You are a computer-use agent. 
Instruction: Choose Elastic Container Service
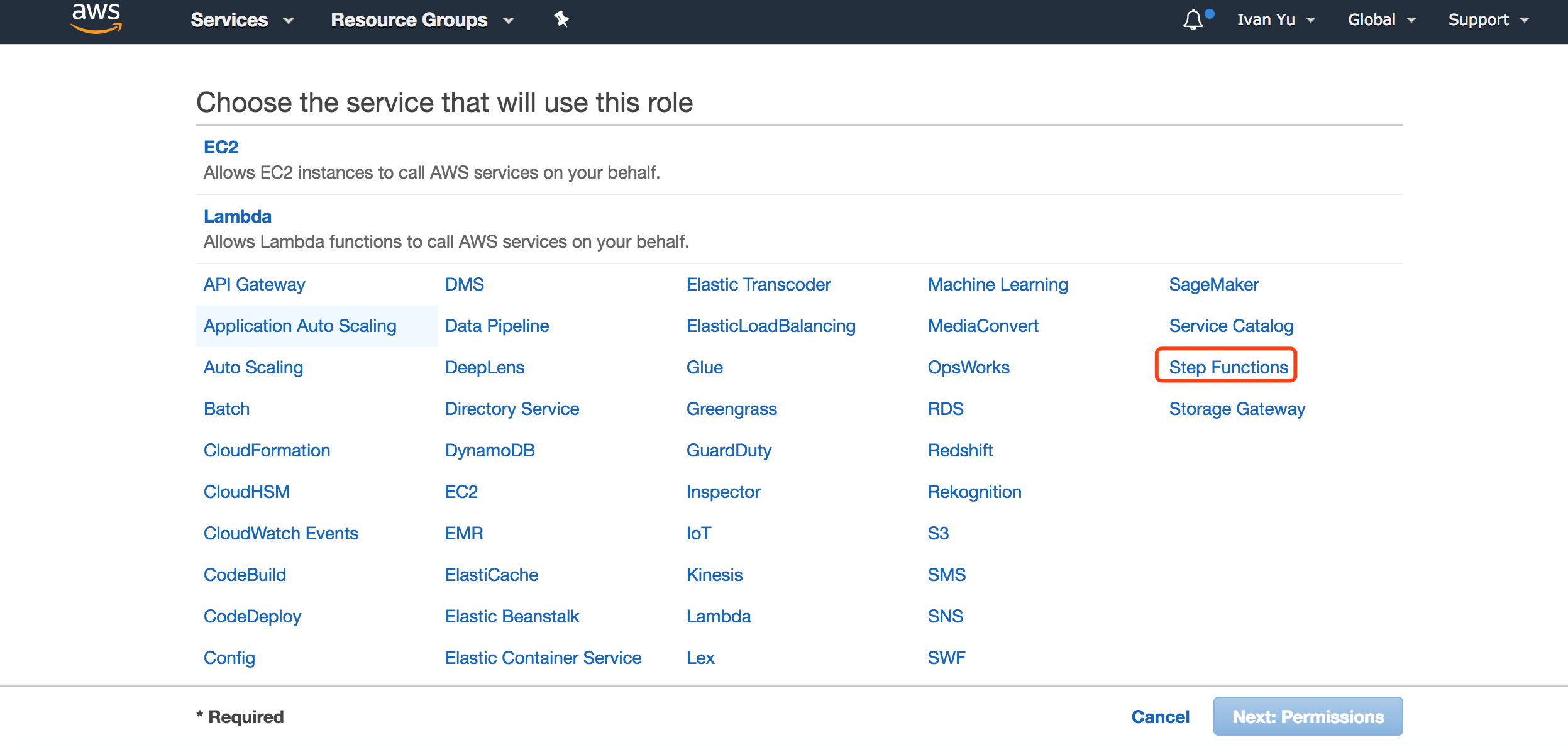click(x=543, y=658)
